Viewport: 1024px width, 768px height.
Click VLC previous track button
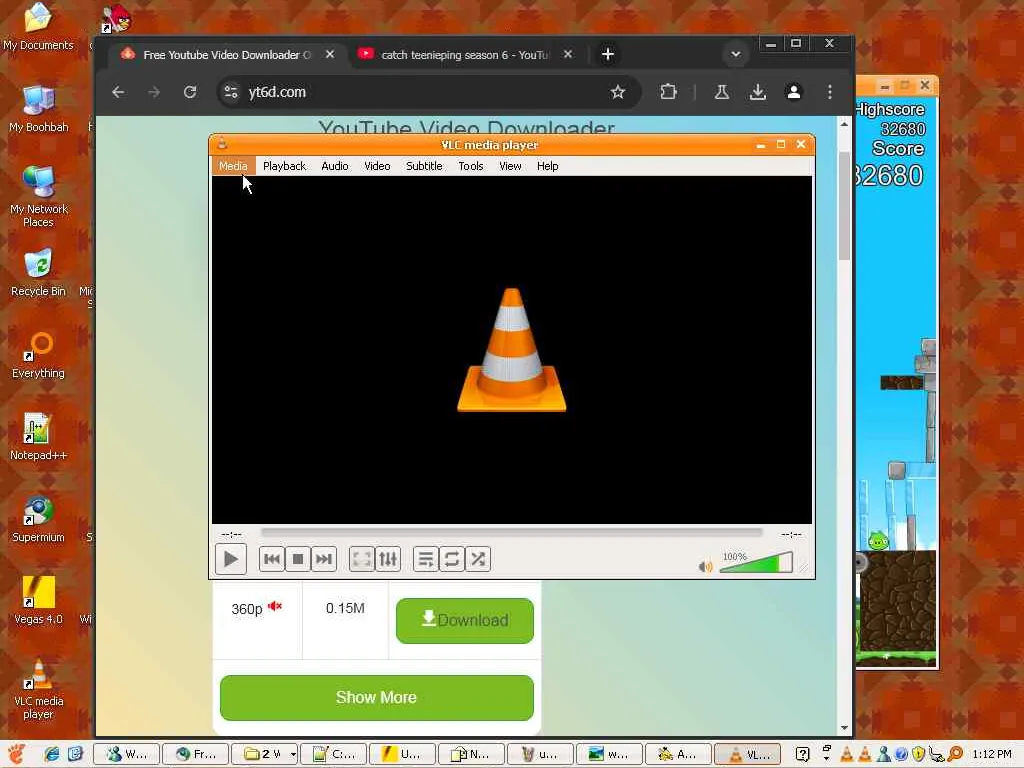[x=272, y=559]
